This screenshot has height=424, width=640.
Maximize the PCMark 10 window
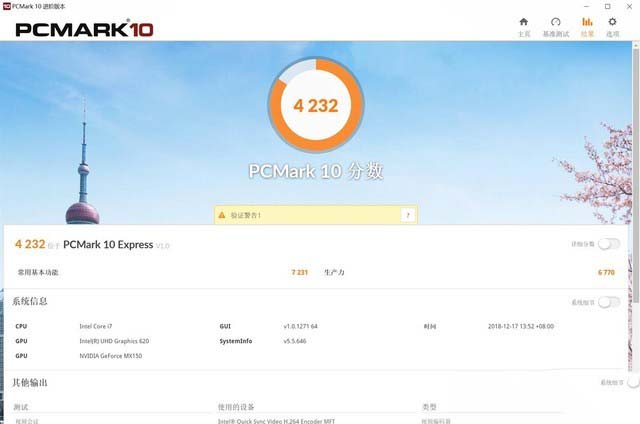607,6
